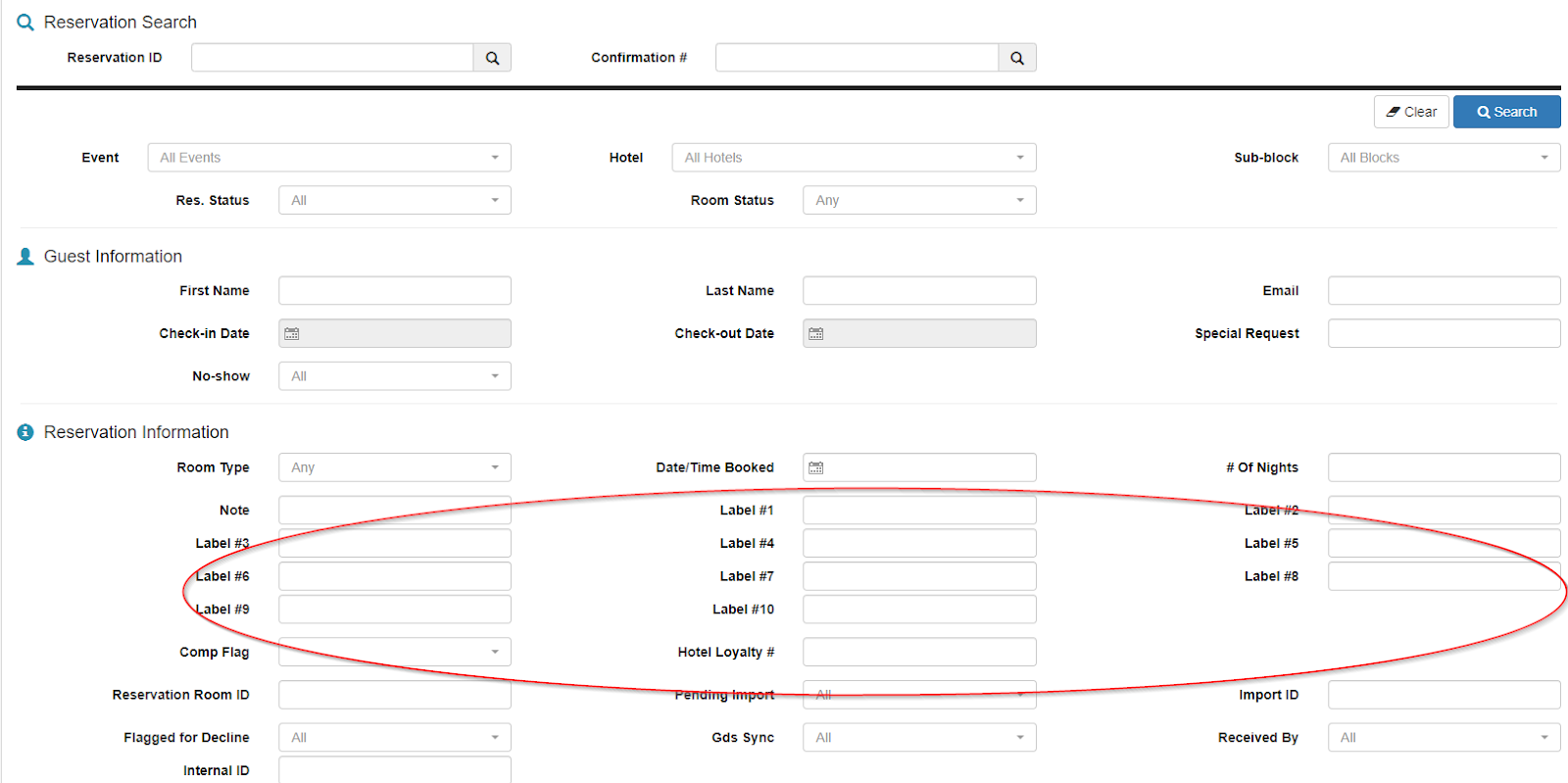Click the Clear button
Viewport: 1568px width, 783px height.
tap(1411, 112)
